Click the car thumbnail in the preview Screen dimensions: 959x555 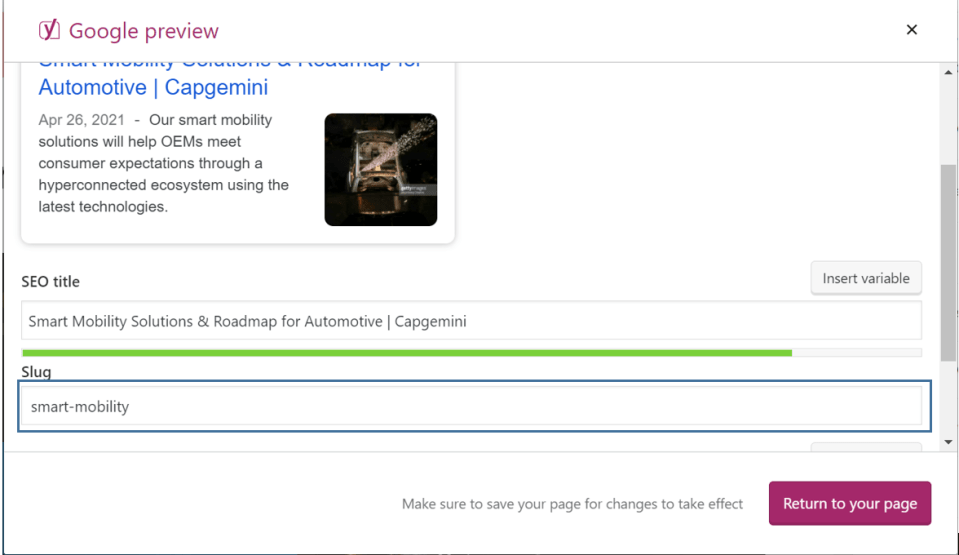[x=380, y=169]
